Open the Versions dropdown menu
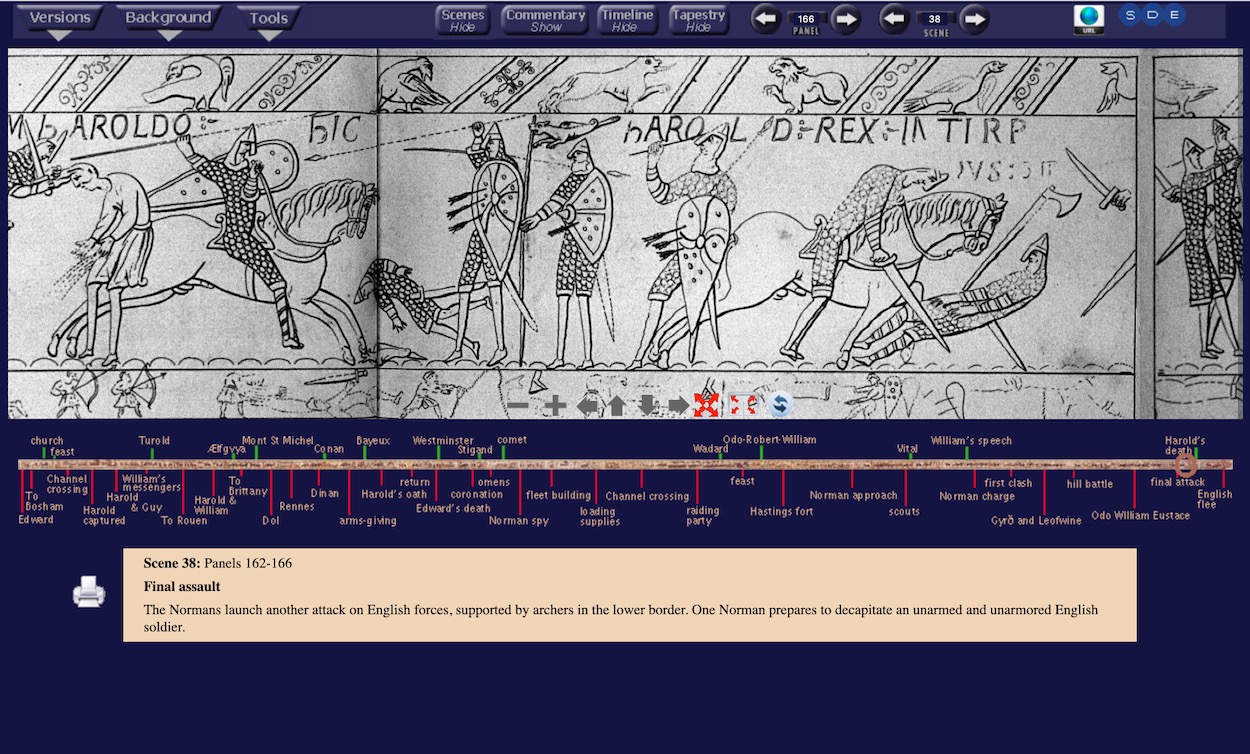Image resolution: width=1250 pixels, height=754 pixels. (x=60, y=20)
